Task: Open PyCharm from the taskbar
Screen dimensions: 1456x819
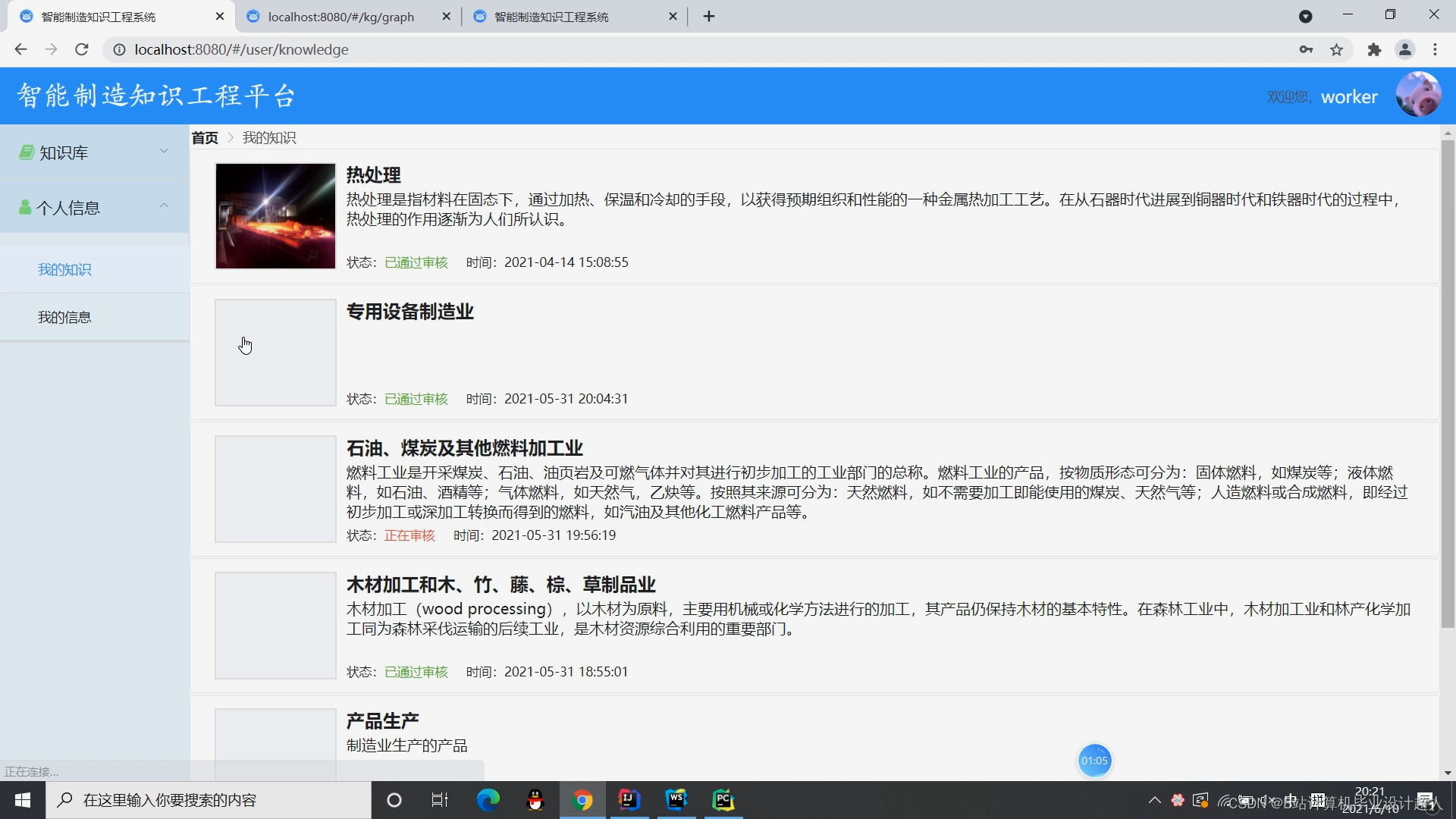Action: pyautogui.click(x=724, y=800)
